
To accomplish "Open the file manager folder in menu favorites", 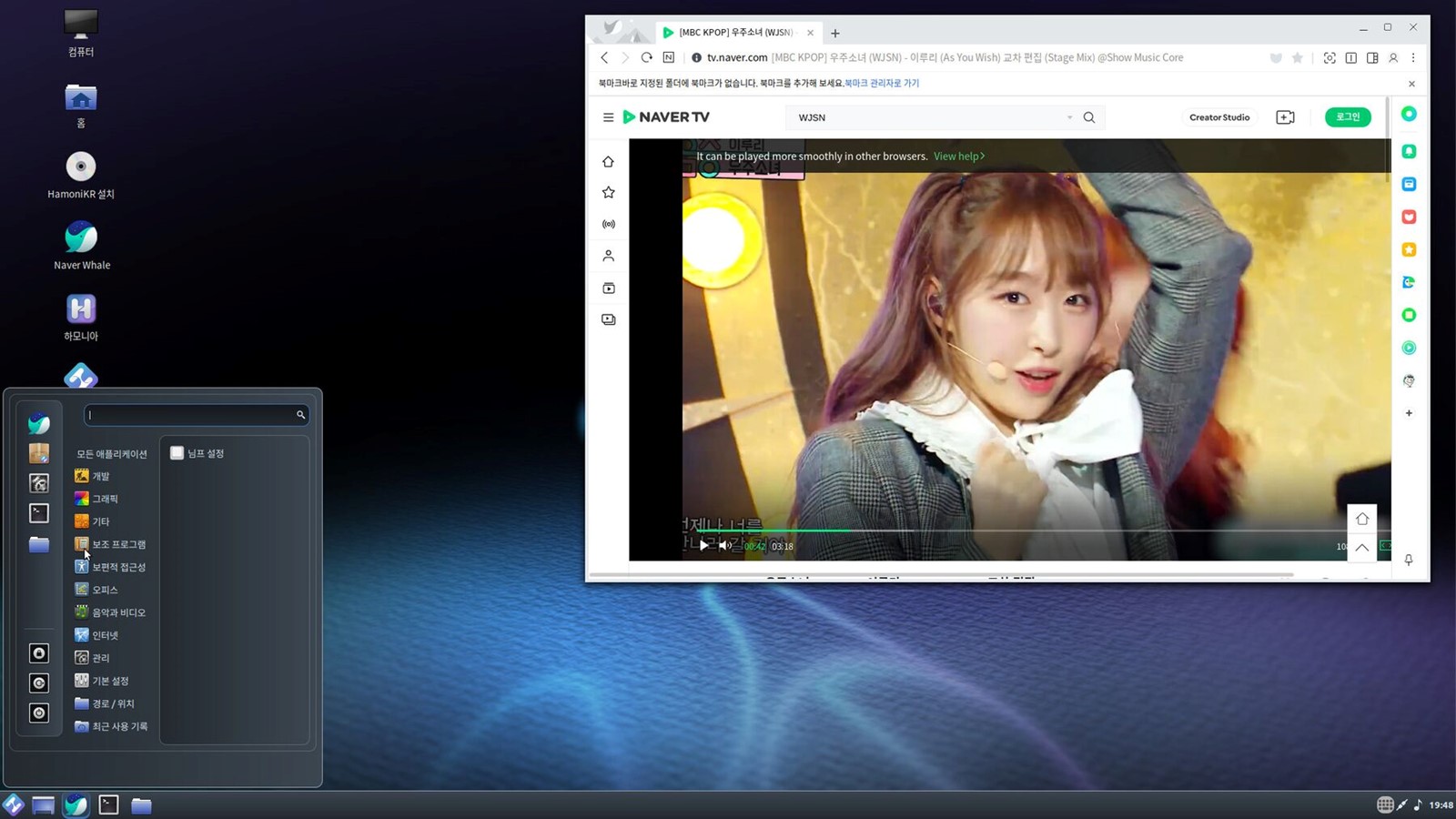I will point(39,544).
